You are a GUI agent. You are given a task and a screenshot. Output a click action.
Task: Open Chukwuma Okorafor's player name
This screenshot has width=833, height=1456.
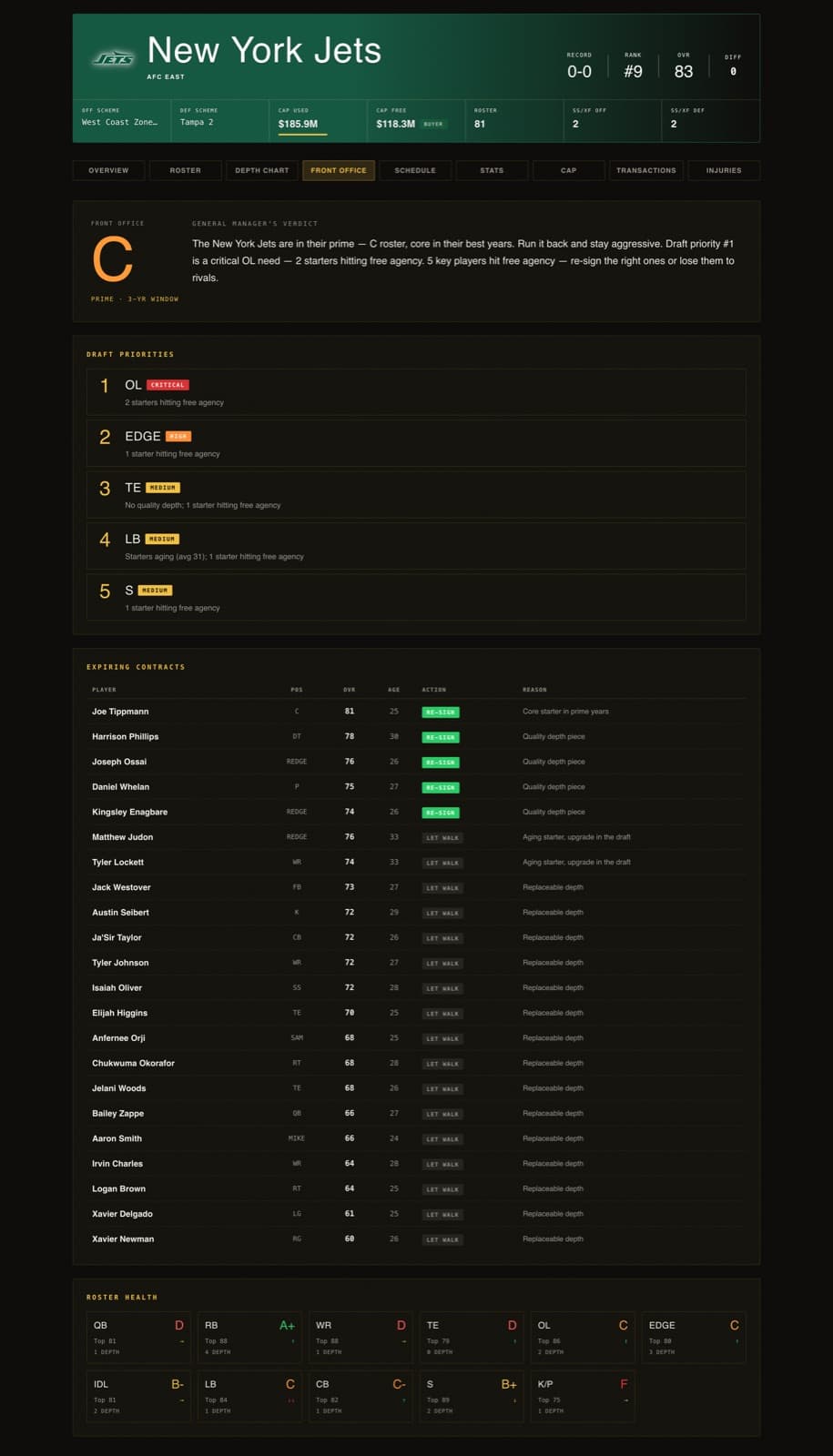click(133, 1063)
